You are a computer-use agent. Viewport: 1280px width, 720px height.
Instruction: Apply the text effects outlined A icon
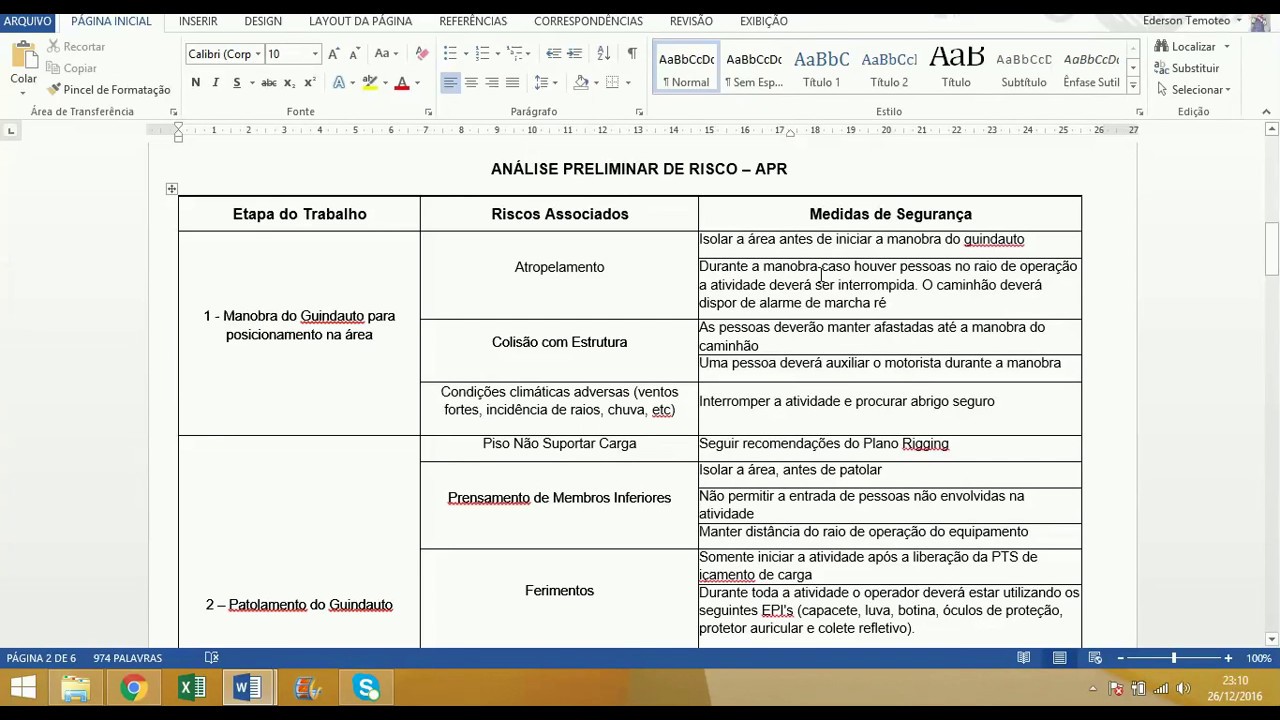coord(339,83)
